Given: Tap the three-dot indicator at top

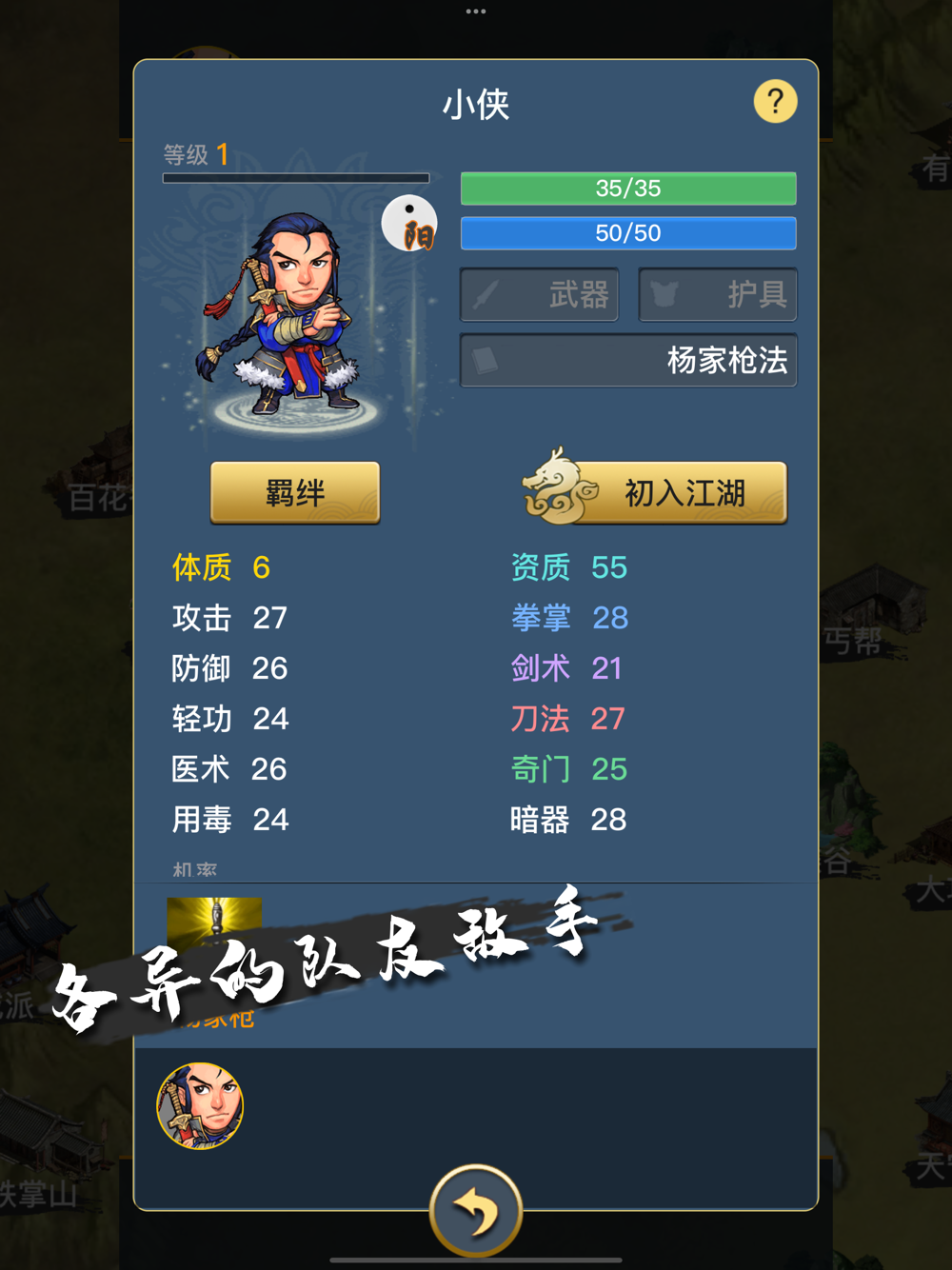Looking at the screenshot, I should pyautogui.click(x=476, y=11).
